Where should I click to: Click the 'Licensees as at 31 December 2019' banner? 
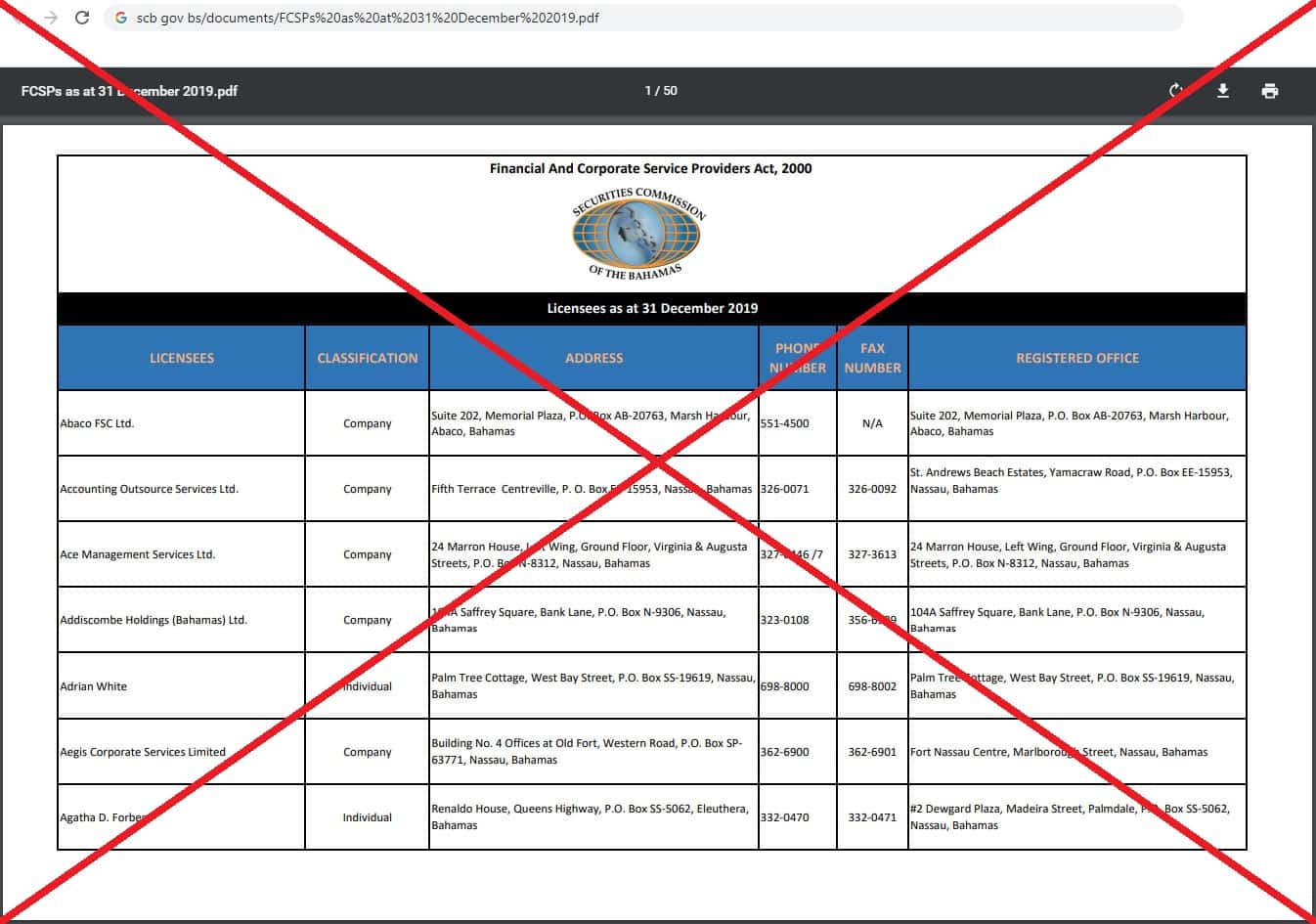point(652,308)
